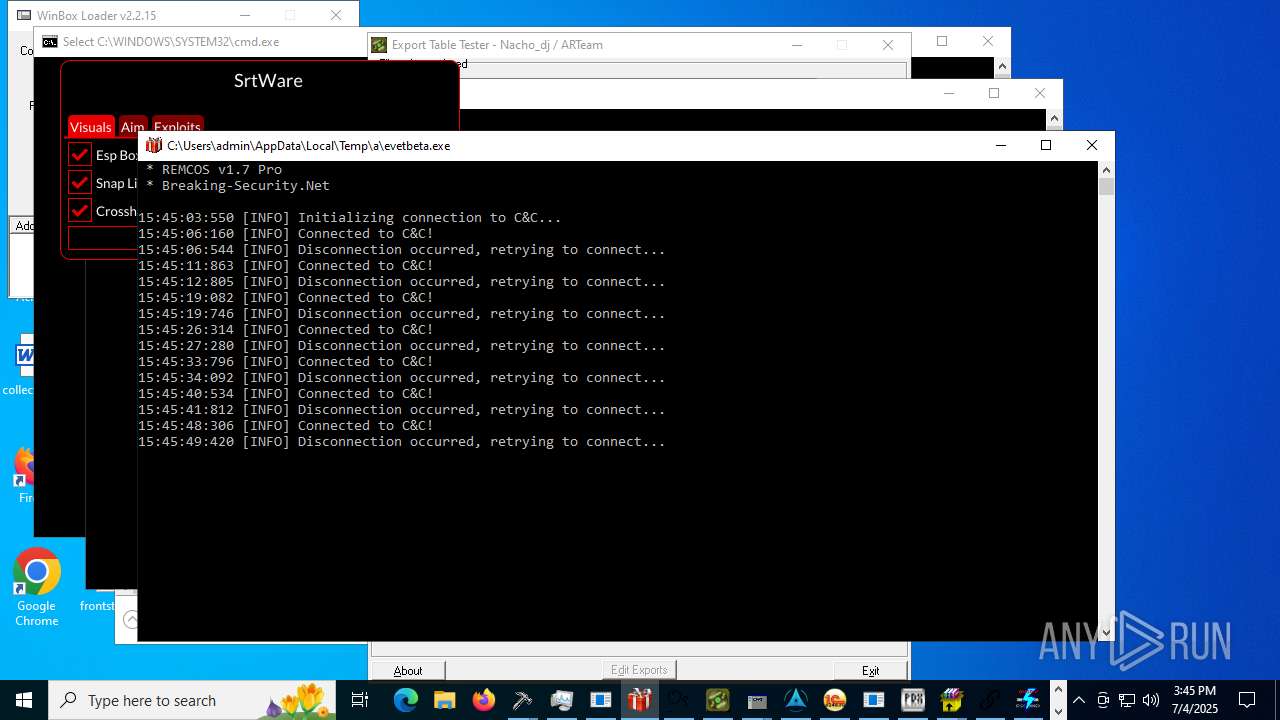Click the Windows search box

click(193, 700)
